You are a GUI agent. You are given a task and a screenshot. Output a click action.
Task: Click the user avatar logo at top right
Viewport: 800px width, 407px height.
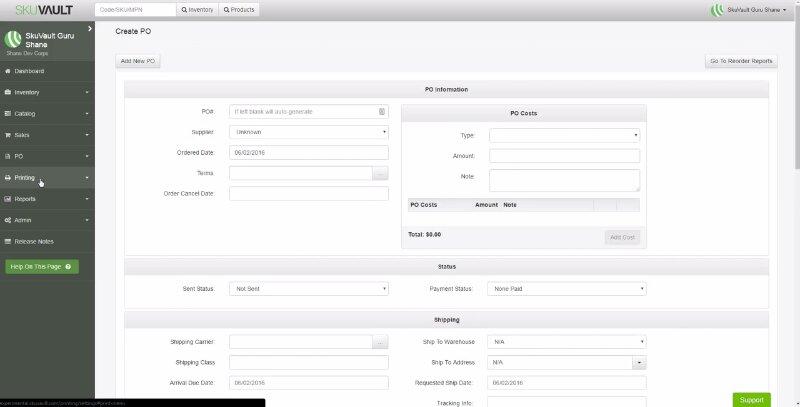coord(716,10)
